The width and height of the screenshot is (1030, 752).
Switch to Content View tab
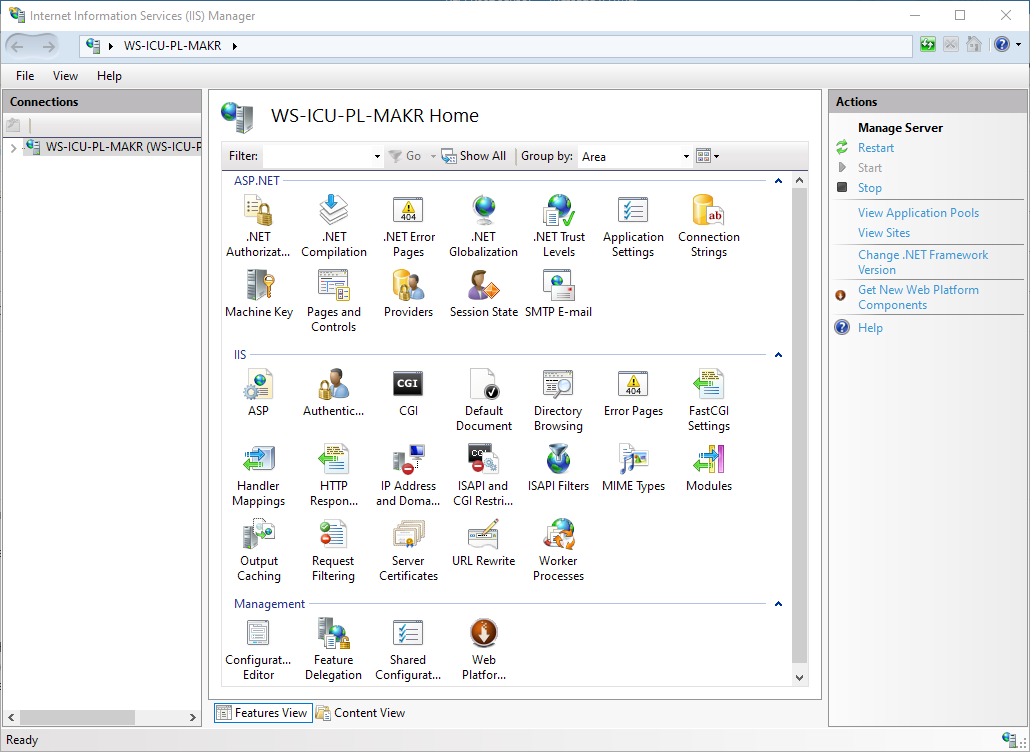pyautogui.click(x=361, y=713)
